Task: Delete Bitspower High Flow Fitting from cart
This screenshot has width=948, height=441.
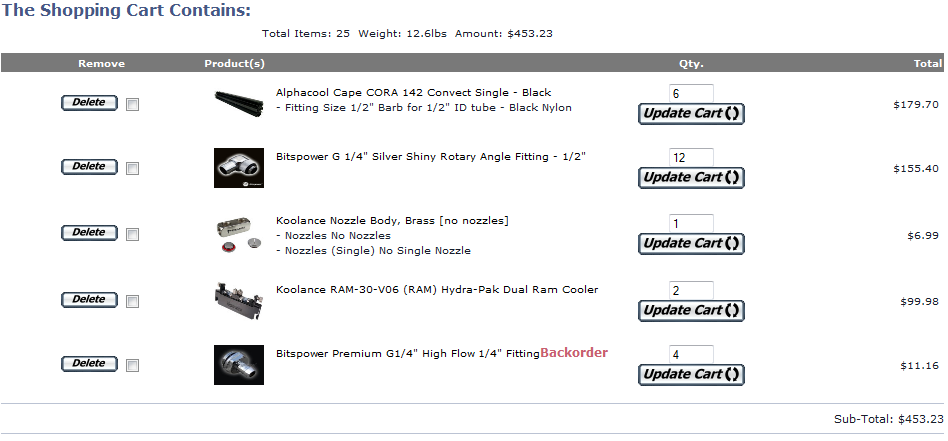Action: coord(89,364)
